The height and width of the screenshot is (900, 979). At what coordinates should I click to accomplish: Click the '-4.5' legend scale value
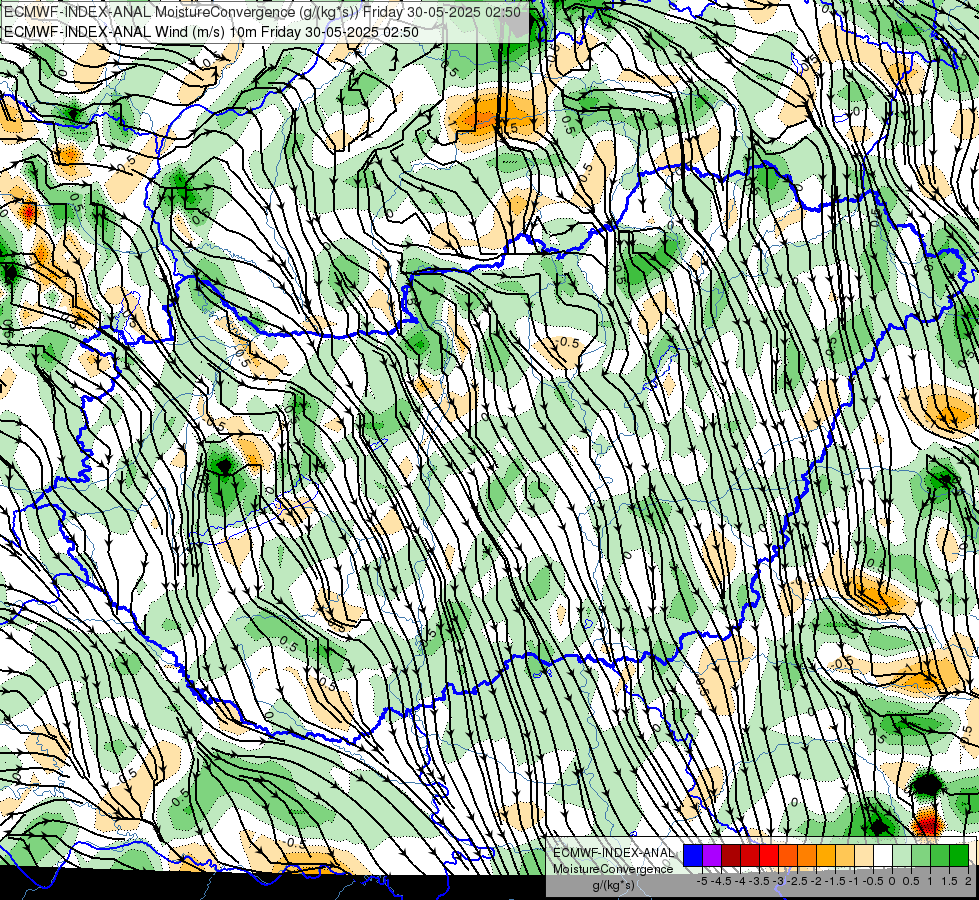click(x=721, y=881)
